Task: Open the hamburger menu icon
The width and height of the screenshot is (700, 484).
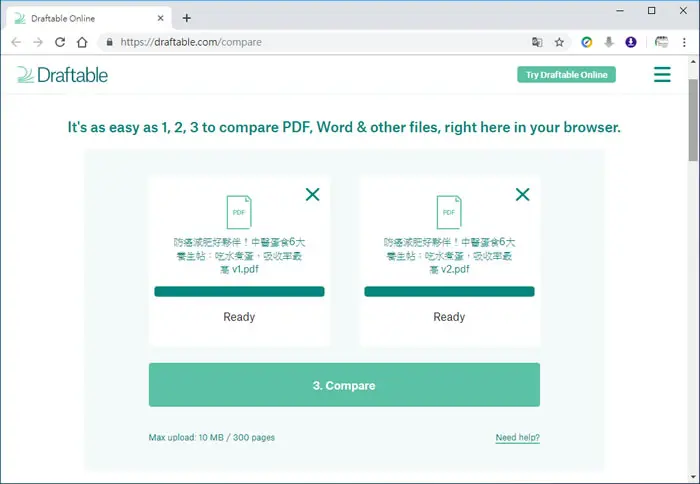Action: tap(662, 75)
